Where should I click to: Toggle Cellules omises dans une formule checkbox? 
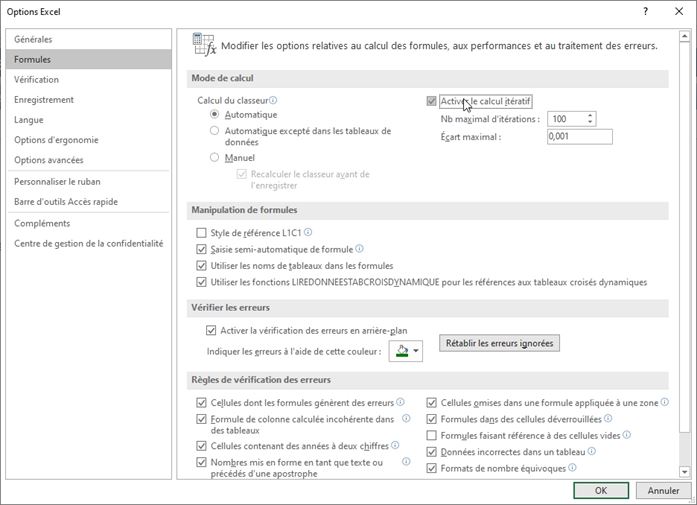pos(431,403)
